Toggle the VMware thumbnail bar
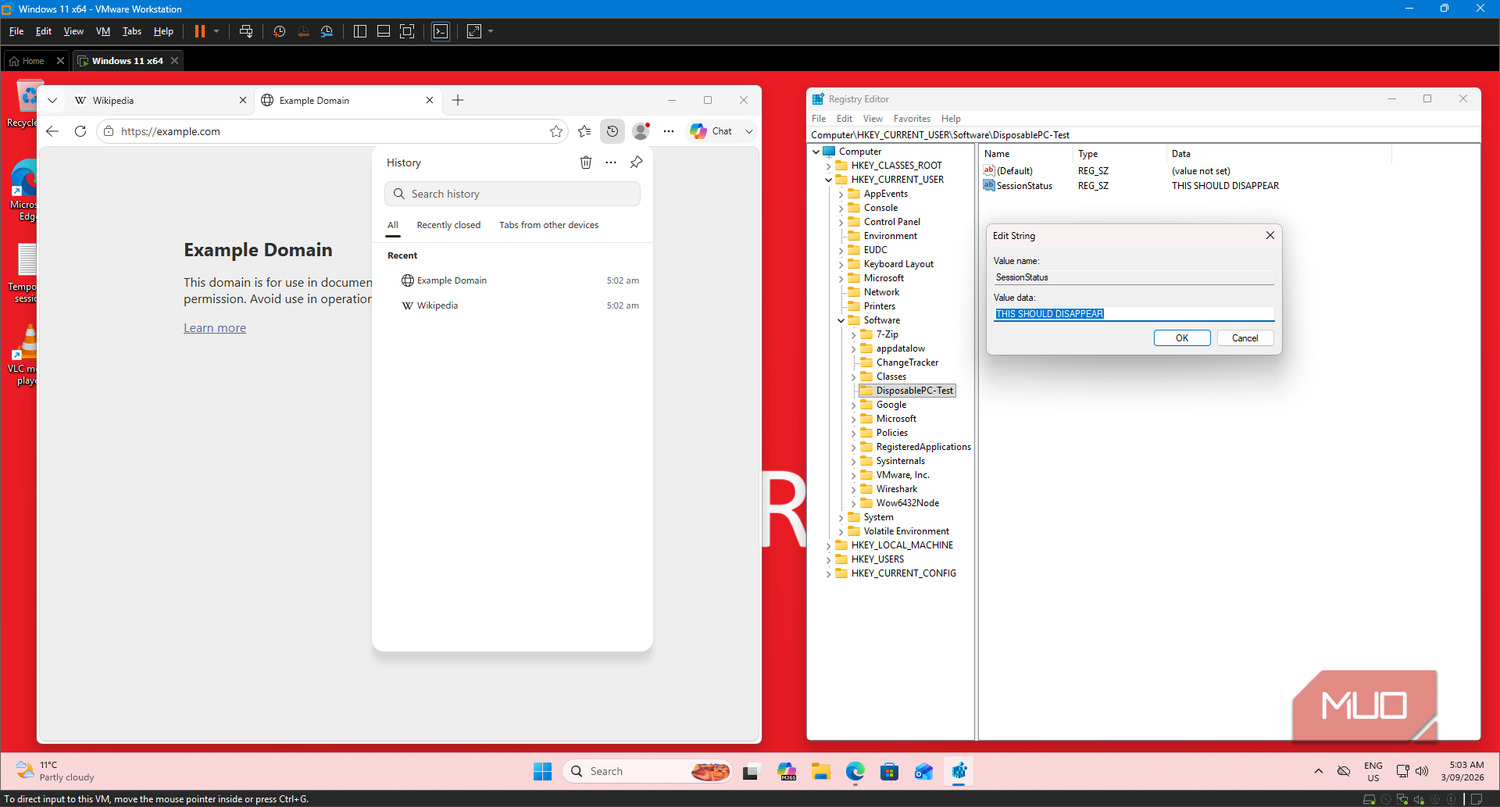This screenshot has height=807, width=1500. coord(383,31)
